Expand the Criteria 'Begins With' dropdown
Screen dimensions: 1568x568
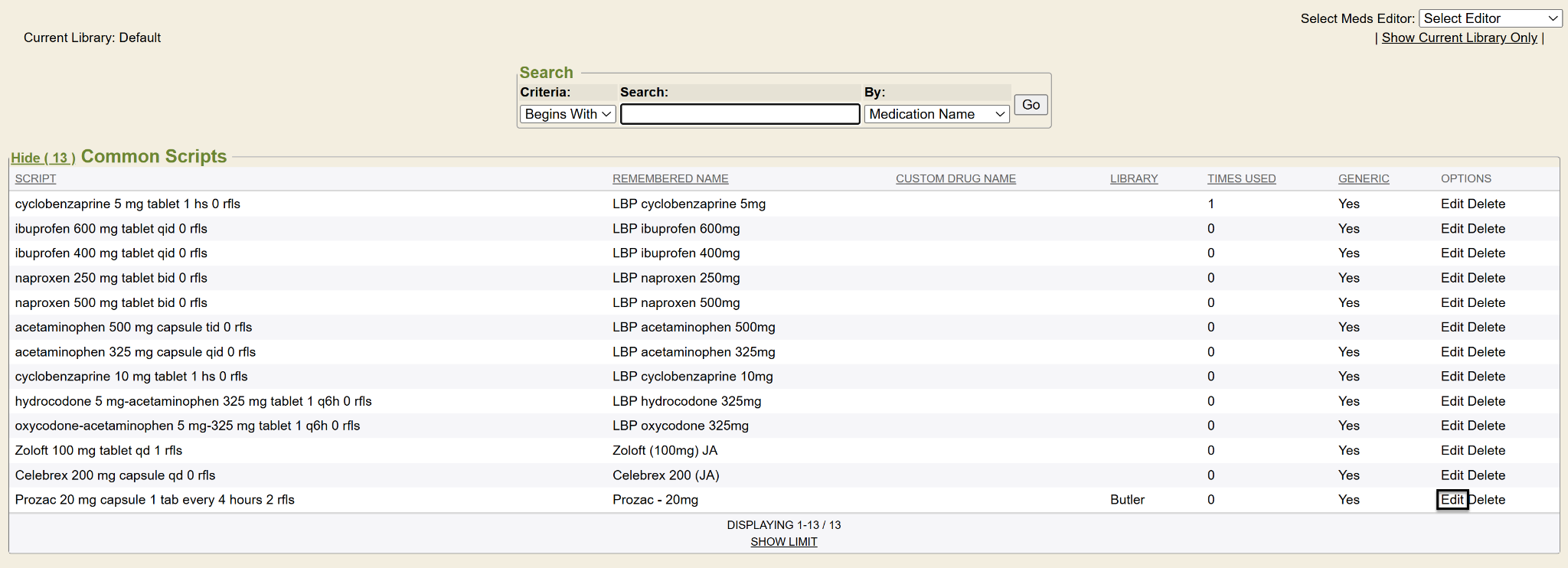click(x=567, y=114)
